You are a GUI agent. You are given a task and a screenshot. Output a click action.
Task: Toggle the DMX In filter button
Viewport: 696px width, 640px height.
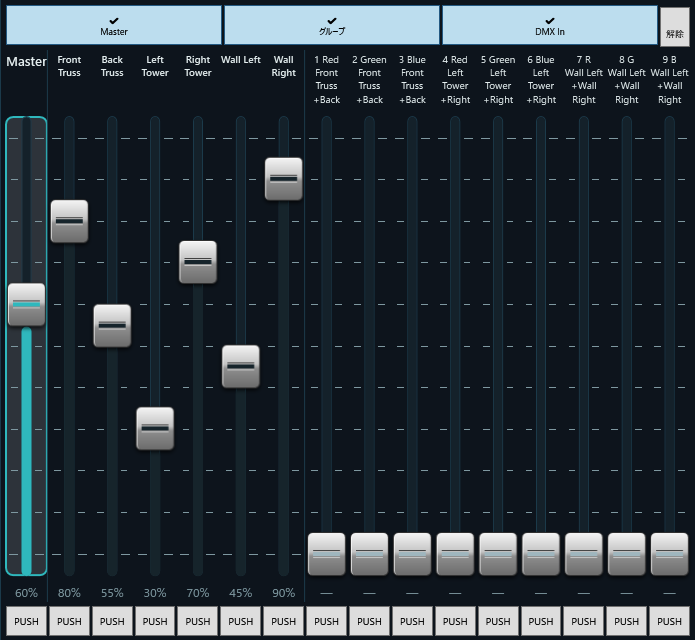(x=550, y=25)
